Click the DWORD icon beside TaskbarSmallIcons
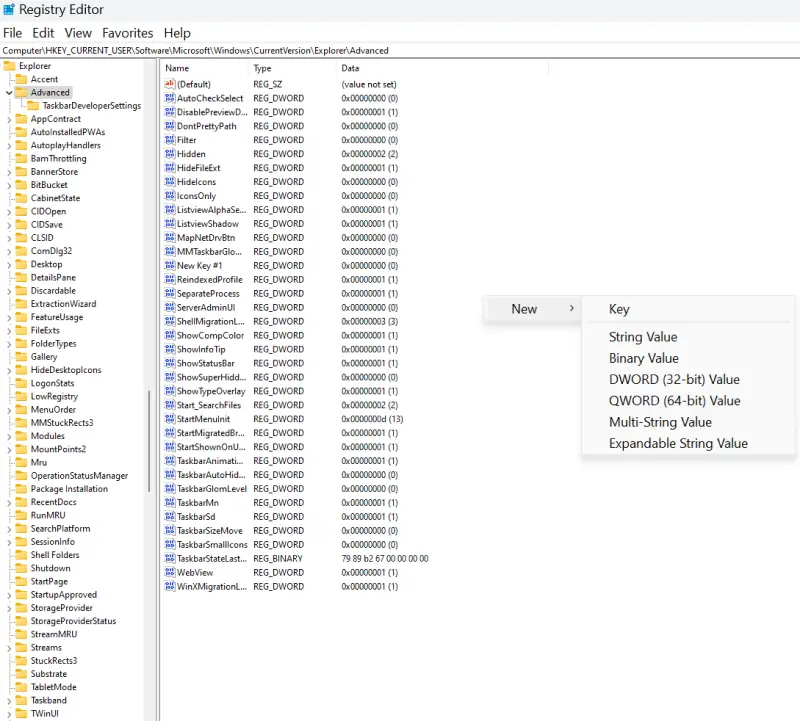Screen dimensions: 800x721 click(x=168, y=545)
